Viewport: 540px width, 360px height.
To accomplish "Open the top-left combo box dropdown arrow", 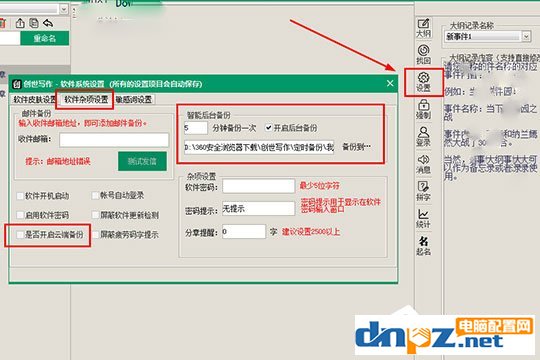I will point(64,9).
